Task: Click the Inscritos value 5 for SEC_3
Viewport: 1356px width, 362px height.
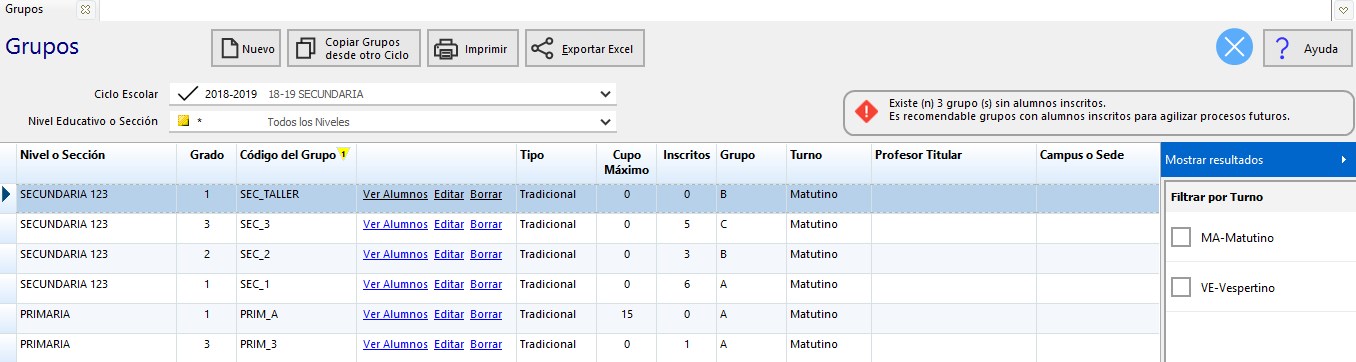Action: (687, 225)
